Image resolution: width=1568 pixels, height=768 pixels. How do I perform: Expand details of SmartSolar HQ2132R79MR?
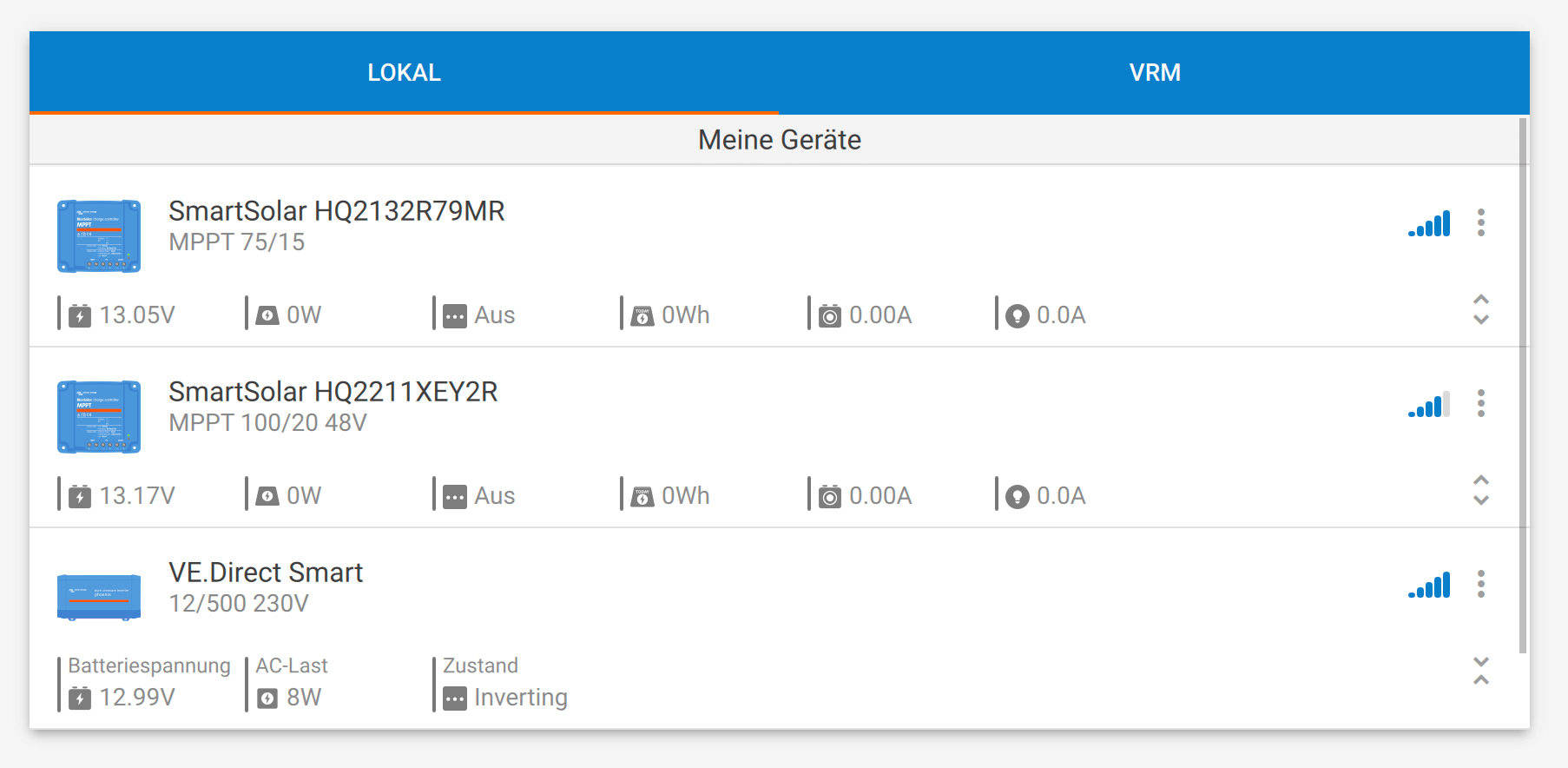pyautogui.click(x=1481, y=309)
